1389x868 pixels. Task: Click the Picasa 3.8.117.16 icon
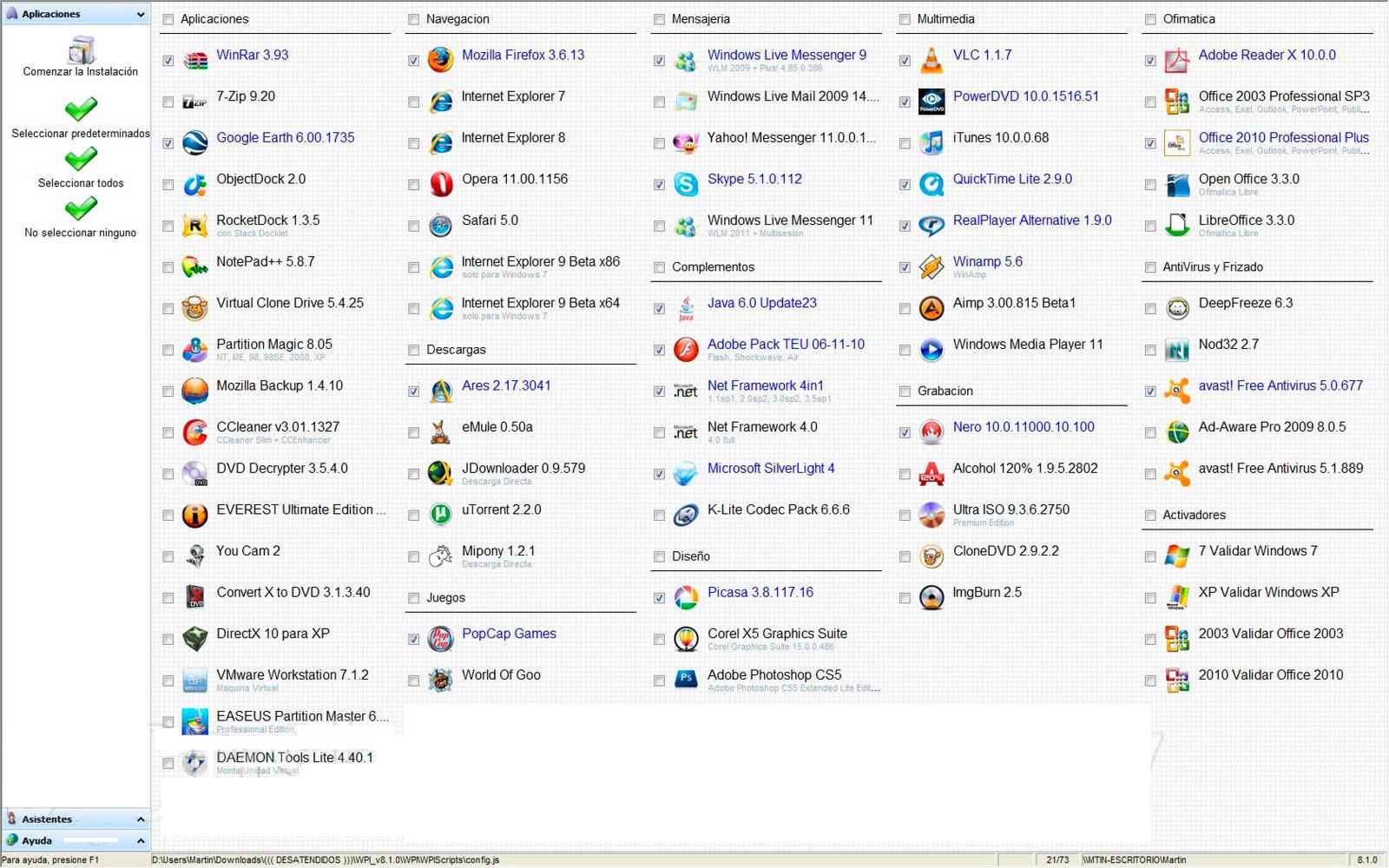(687, 598)
